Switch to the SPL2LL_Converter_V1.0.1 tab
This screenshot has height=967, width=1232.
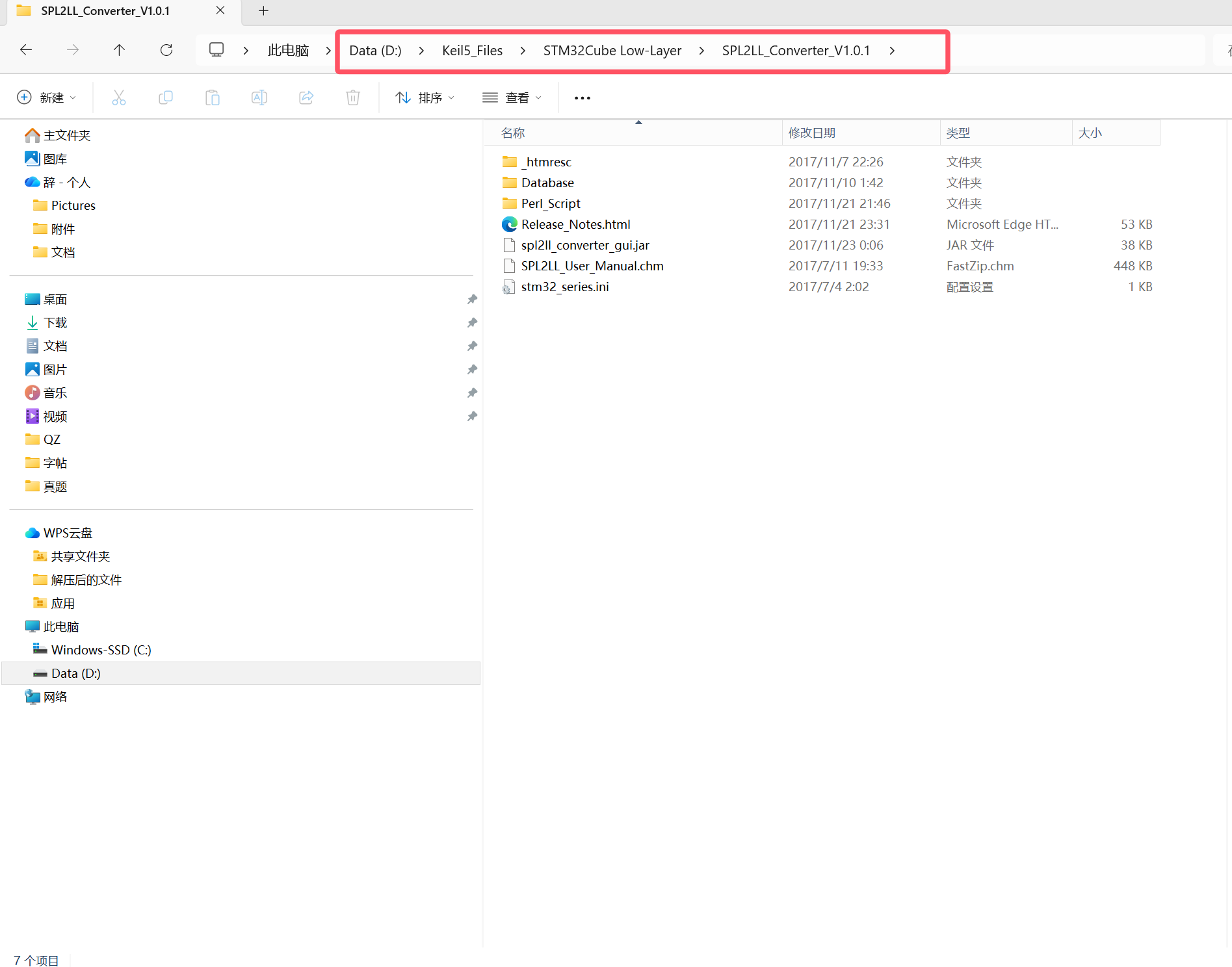tap(104, 10)
